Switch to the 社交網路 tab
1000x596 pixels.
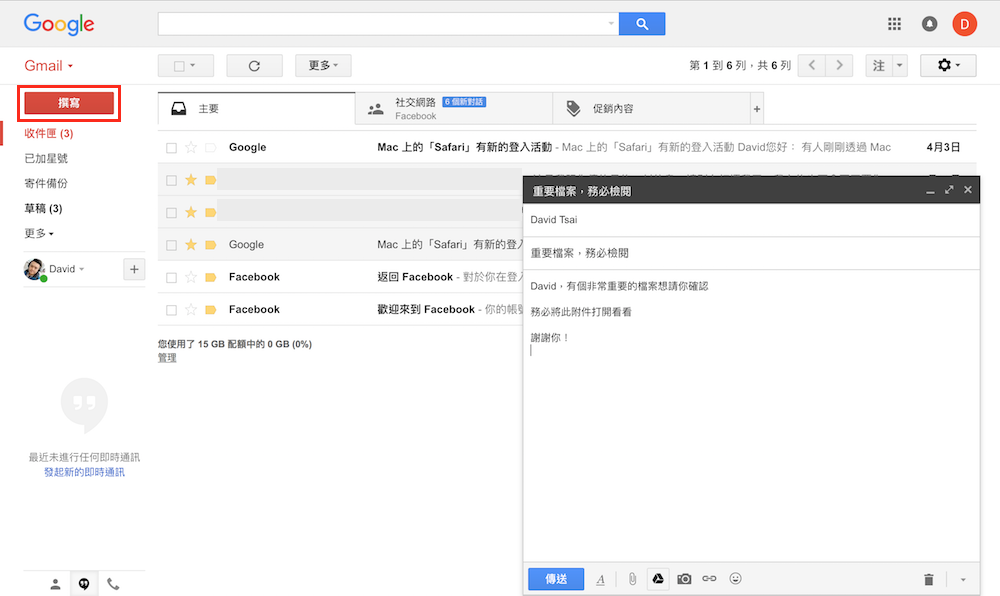(453, 108)
